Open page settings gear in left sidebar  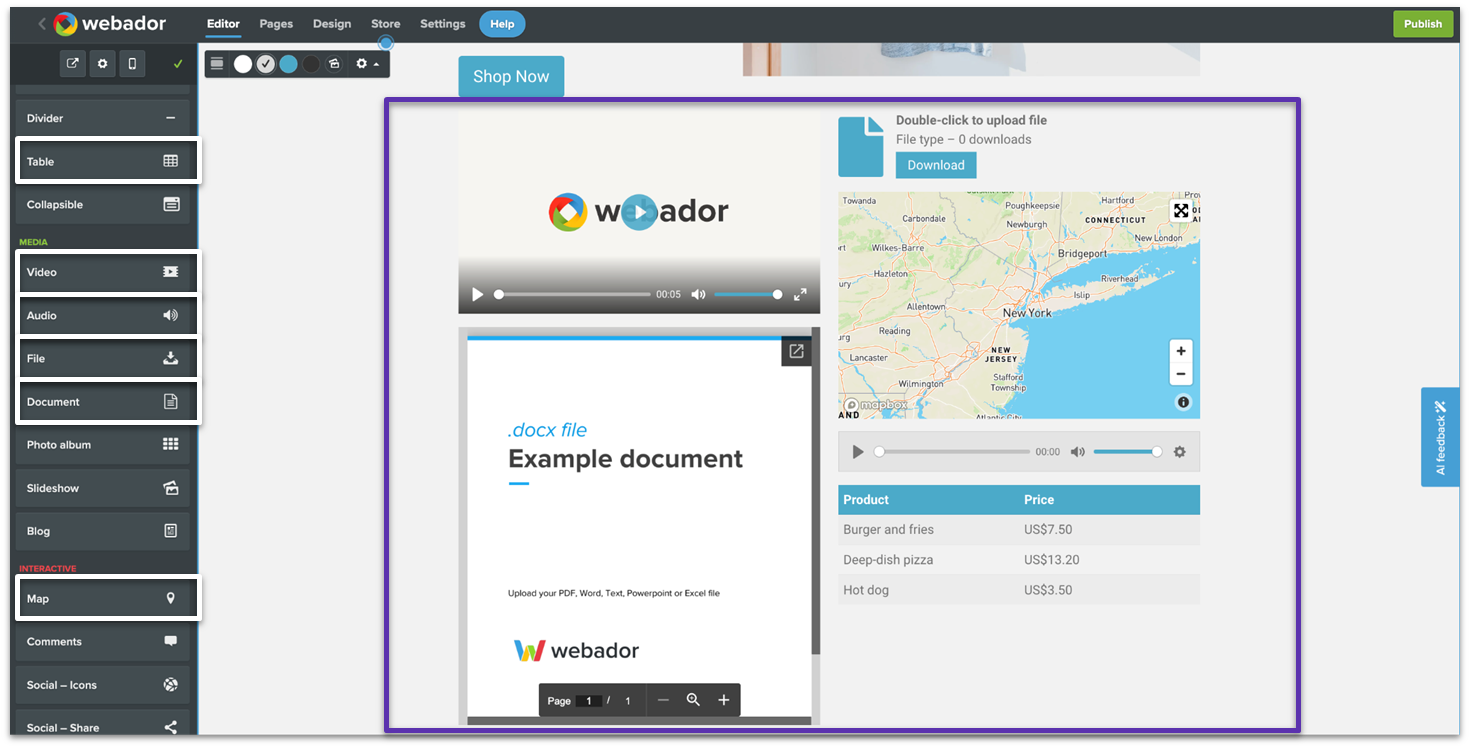click(x=102, y=63)
